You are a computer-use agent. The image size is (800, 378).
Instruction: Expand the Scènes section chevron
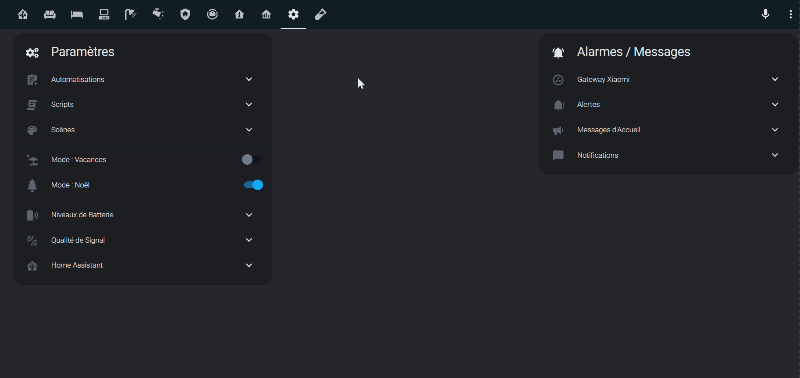[x=249, y=130]
